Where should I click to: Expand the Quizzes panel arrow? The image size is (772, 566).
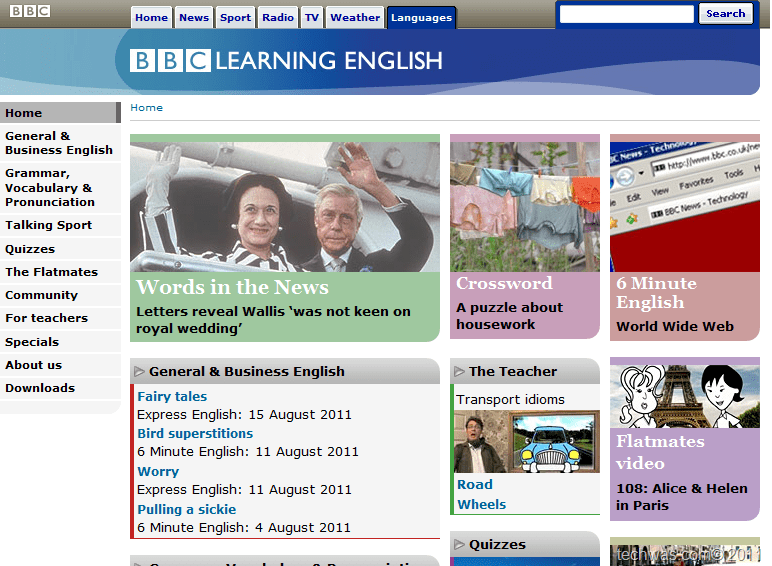(459, 544)
